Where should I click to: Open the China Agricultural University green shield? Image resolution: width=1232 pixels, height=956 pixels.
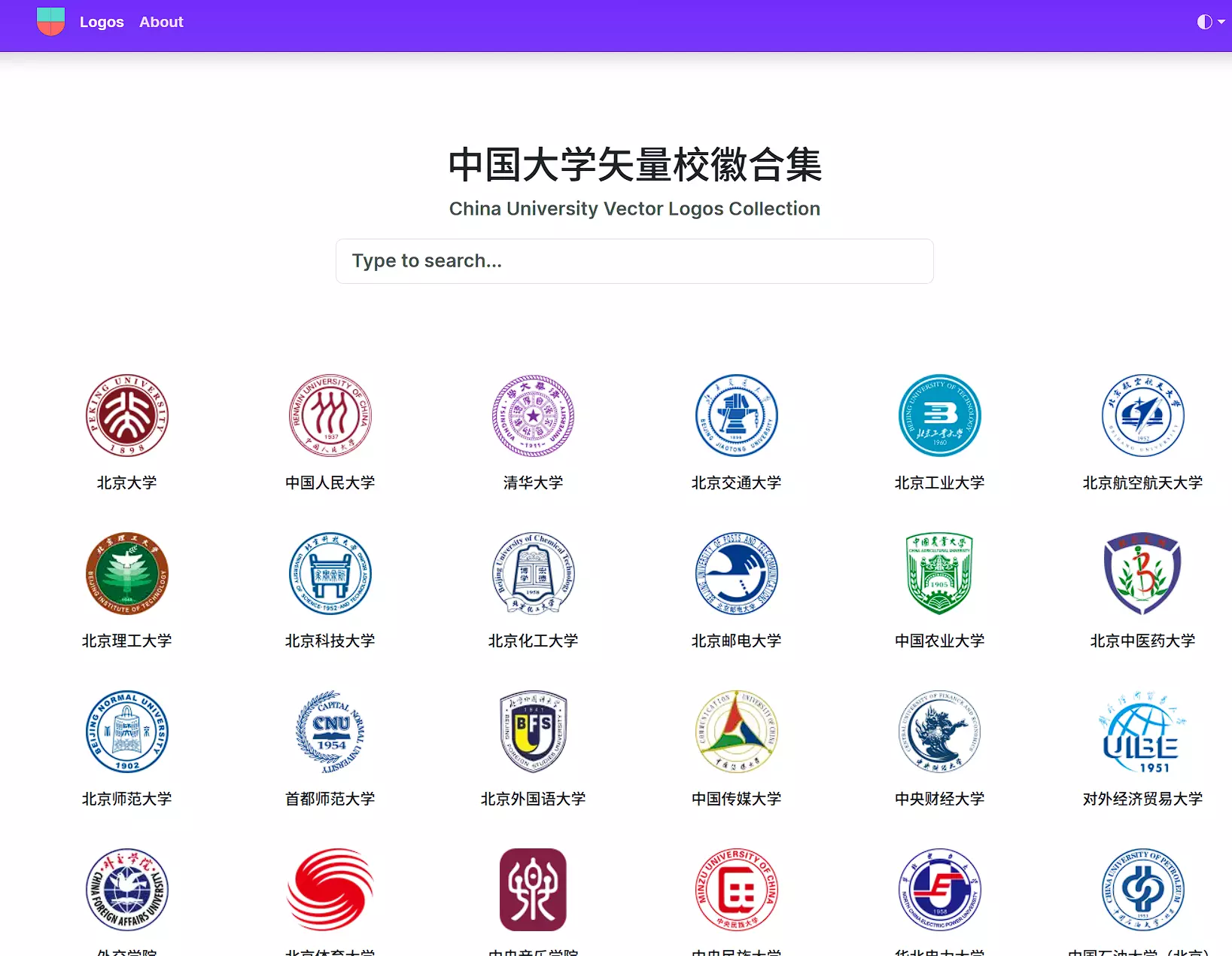939,574
